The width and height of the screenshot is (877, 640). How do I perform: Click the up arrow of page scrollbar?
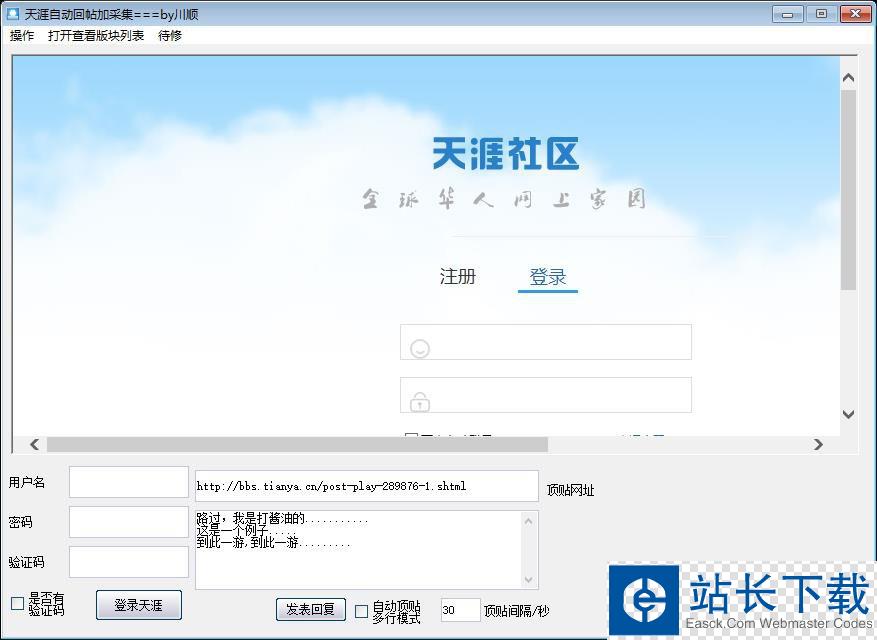tap(848, 78)
